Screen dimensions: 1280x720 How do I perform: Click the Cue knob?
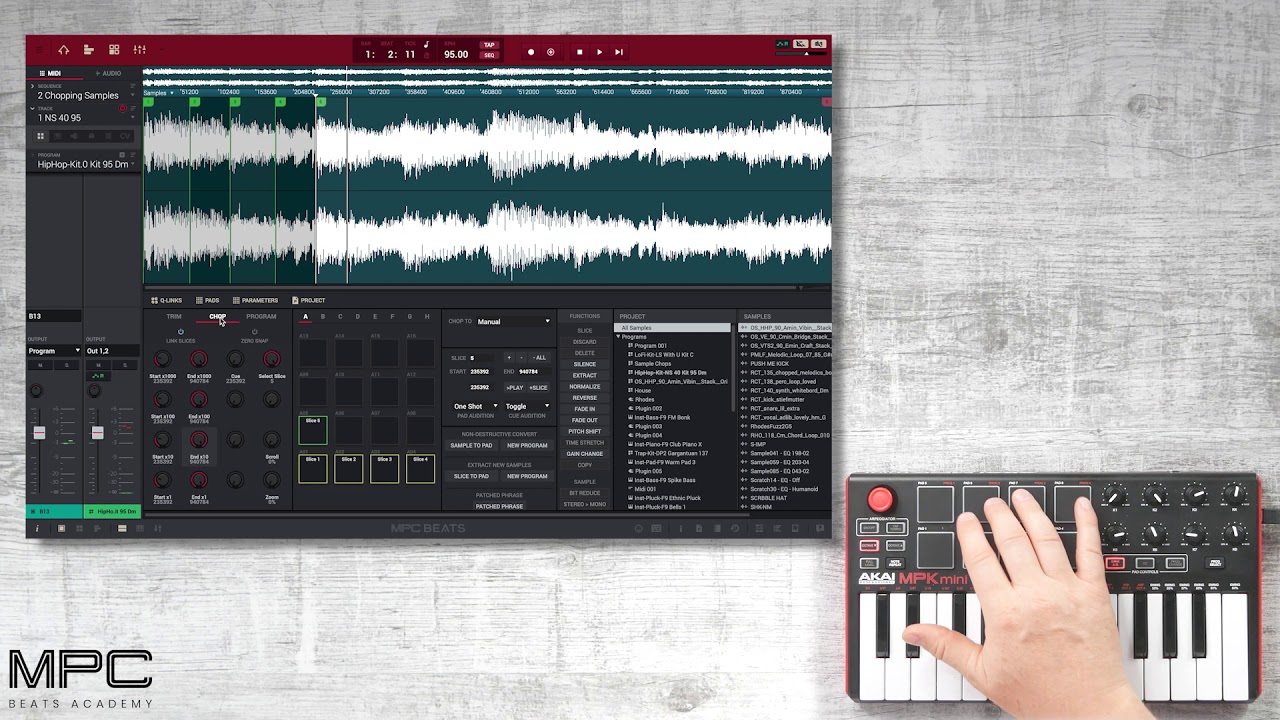coord(235,360)
